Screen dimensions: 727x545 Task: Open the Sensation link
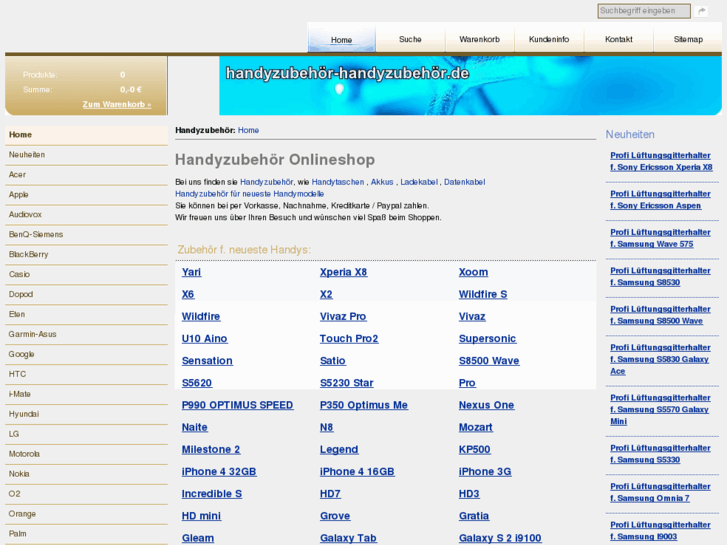click(207, 361)
